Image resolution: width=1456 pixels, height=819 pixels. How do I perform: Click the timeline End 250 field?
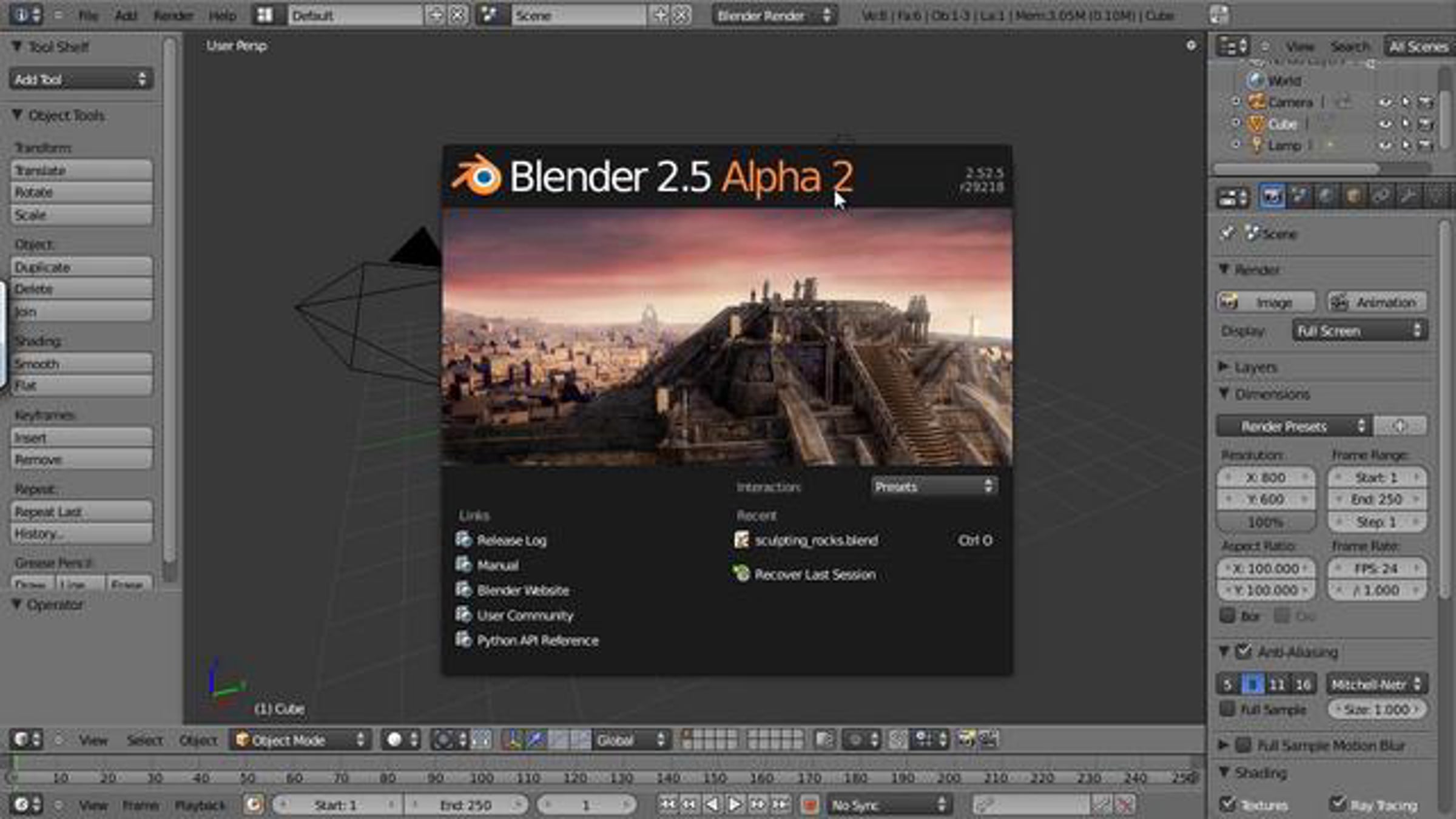466,805
